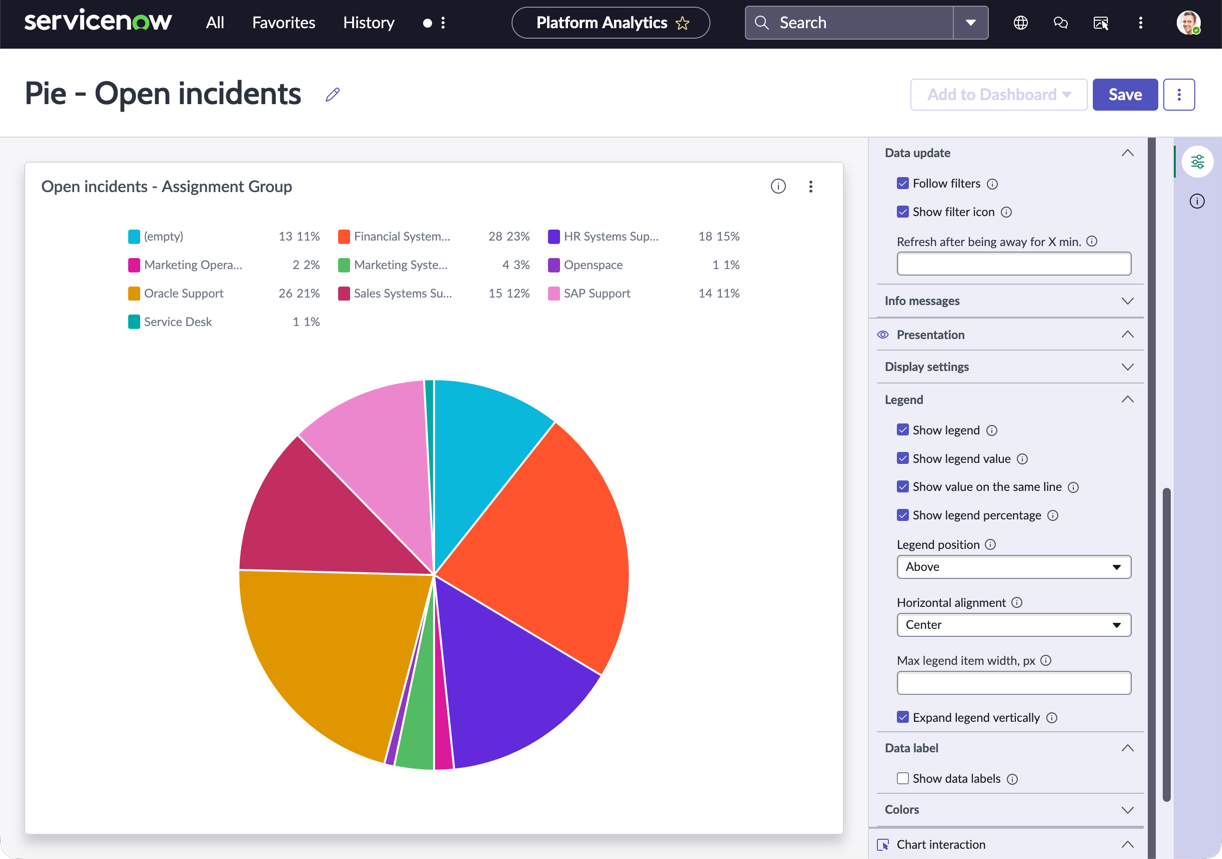Open the chart's three-dot options menu
This screenshot has height=859, width=1222.
[x=811, y=186]
